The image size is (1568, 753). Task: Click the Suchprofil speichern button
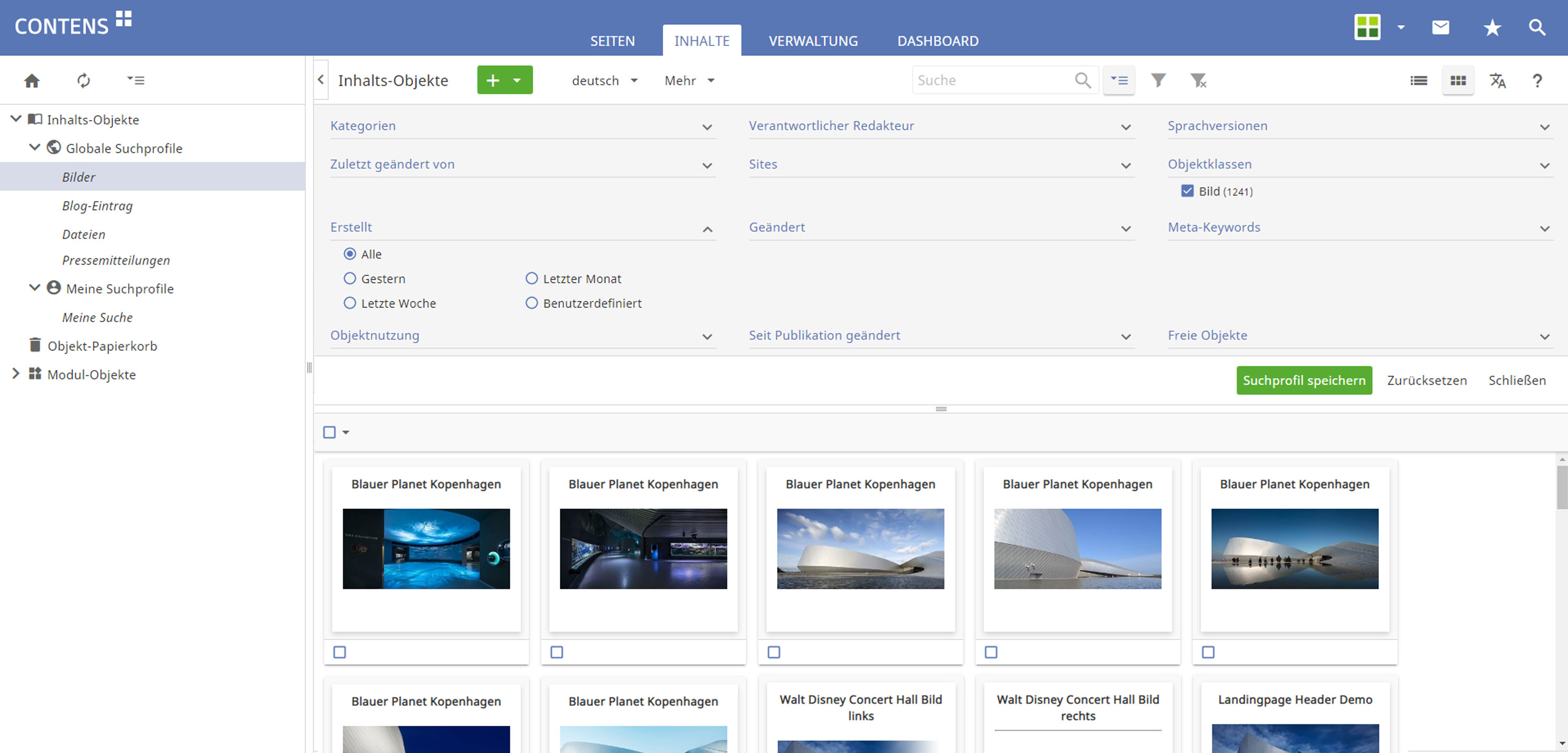(1304, 380)
